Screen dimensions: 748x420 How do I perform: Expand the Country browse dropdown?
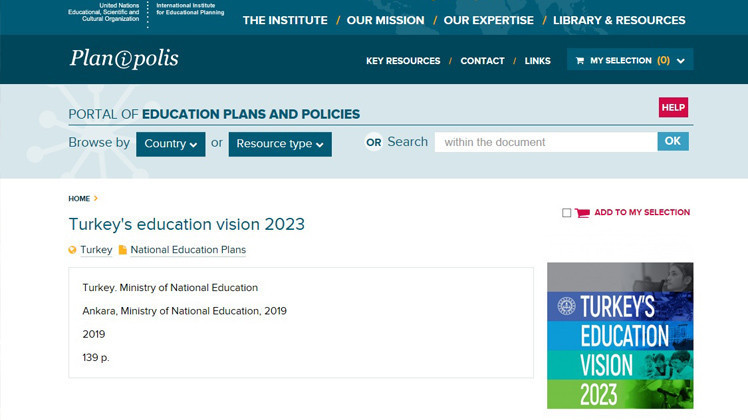point(170,144)
